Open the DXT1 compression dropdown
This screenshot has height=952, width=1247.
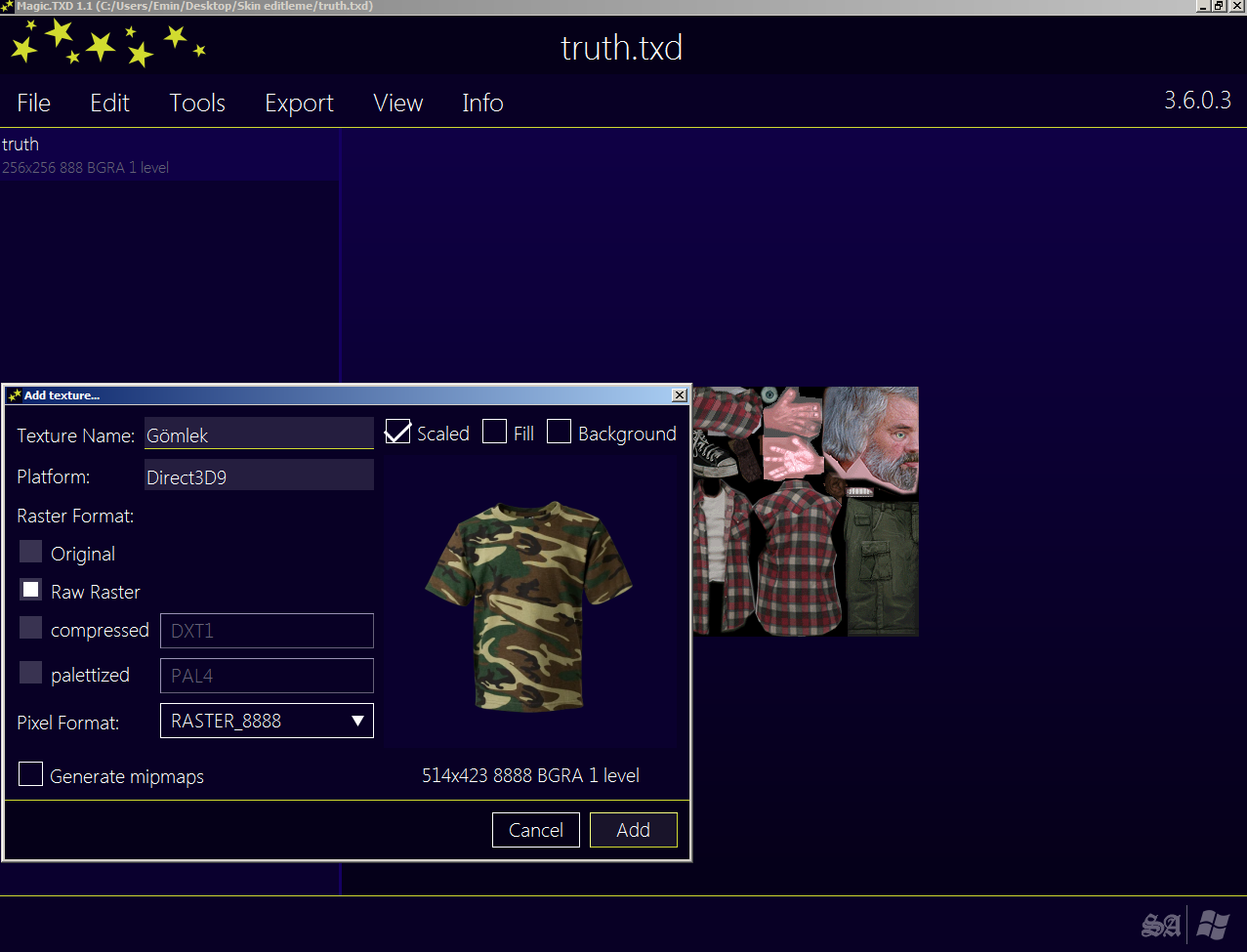click(x=267, y=631)
